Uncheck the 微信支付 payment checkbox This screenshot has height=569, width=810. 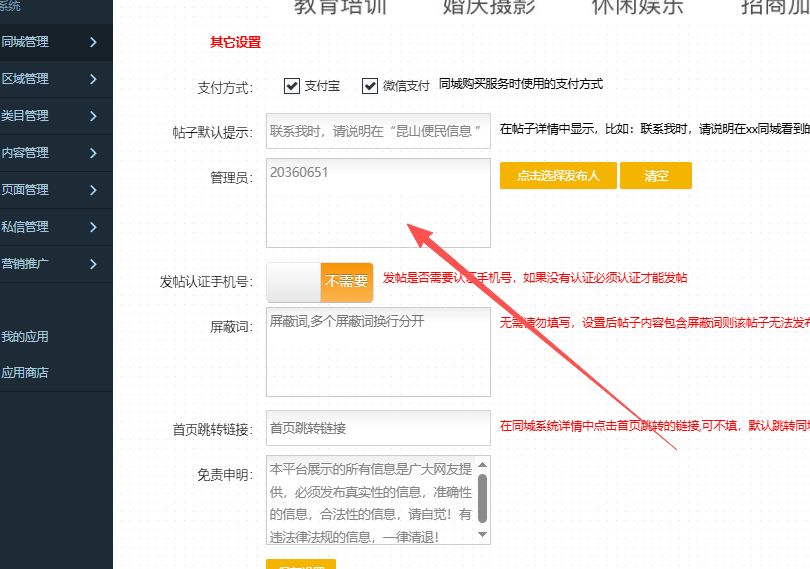click(370, 86)
